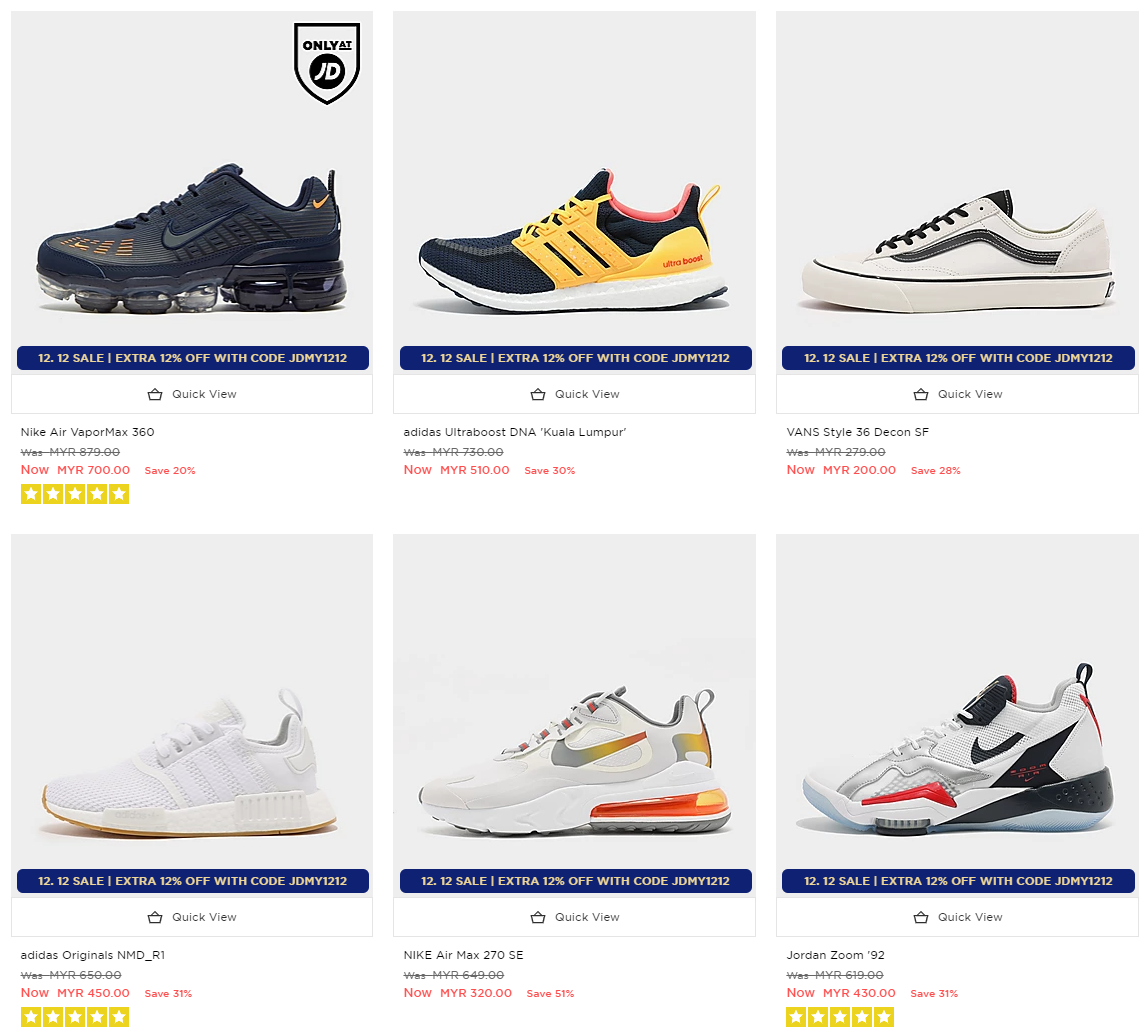Image resolution: width=1147 pixels, height=1034 pixels.
Task: Click basket icon under Jordan Zoom '92
Action: (921, 917)
